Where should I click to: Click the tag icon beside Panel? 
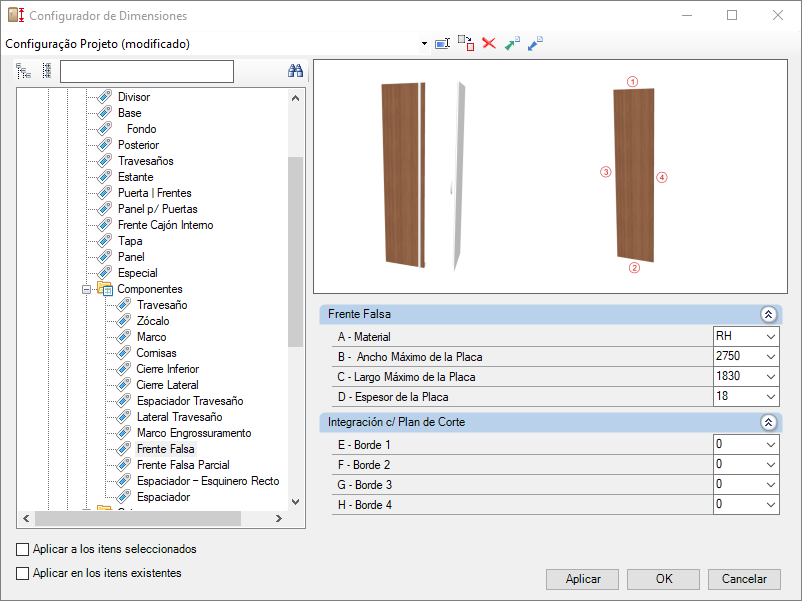(x=104, y=256)
